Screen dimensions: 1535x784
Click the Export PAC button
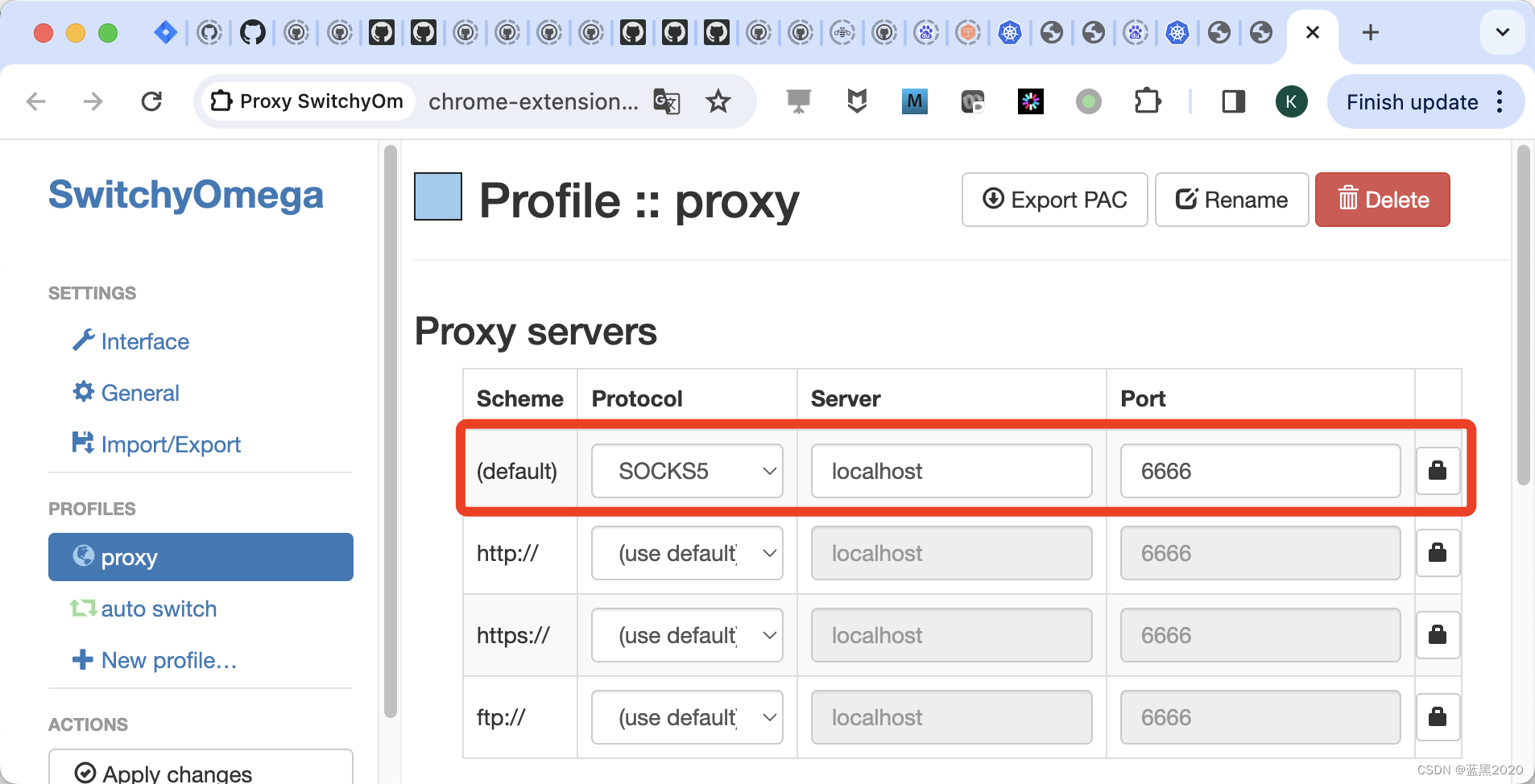tap(1054, 200)
